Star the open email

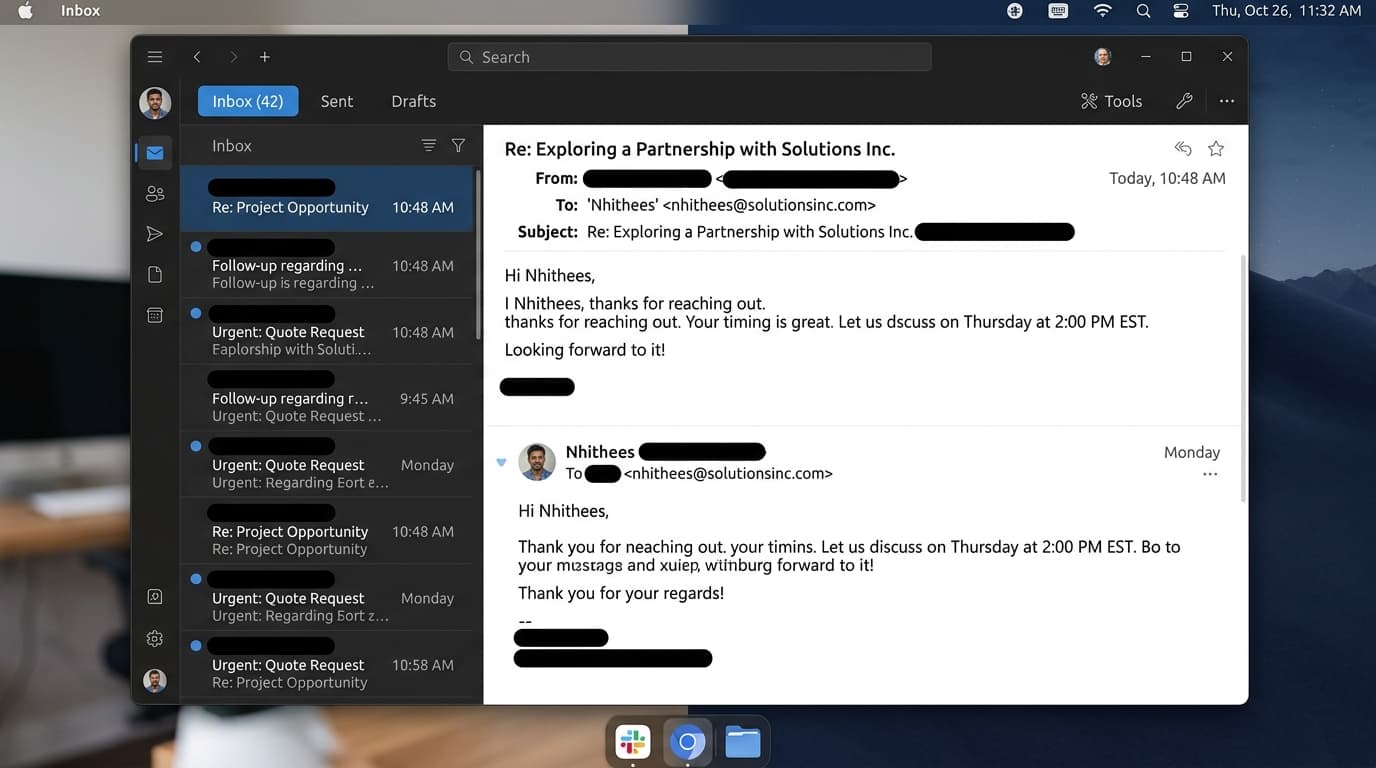[1216, 148]
